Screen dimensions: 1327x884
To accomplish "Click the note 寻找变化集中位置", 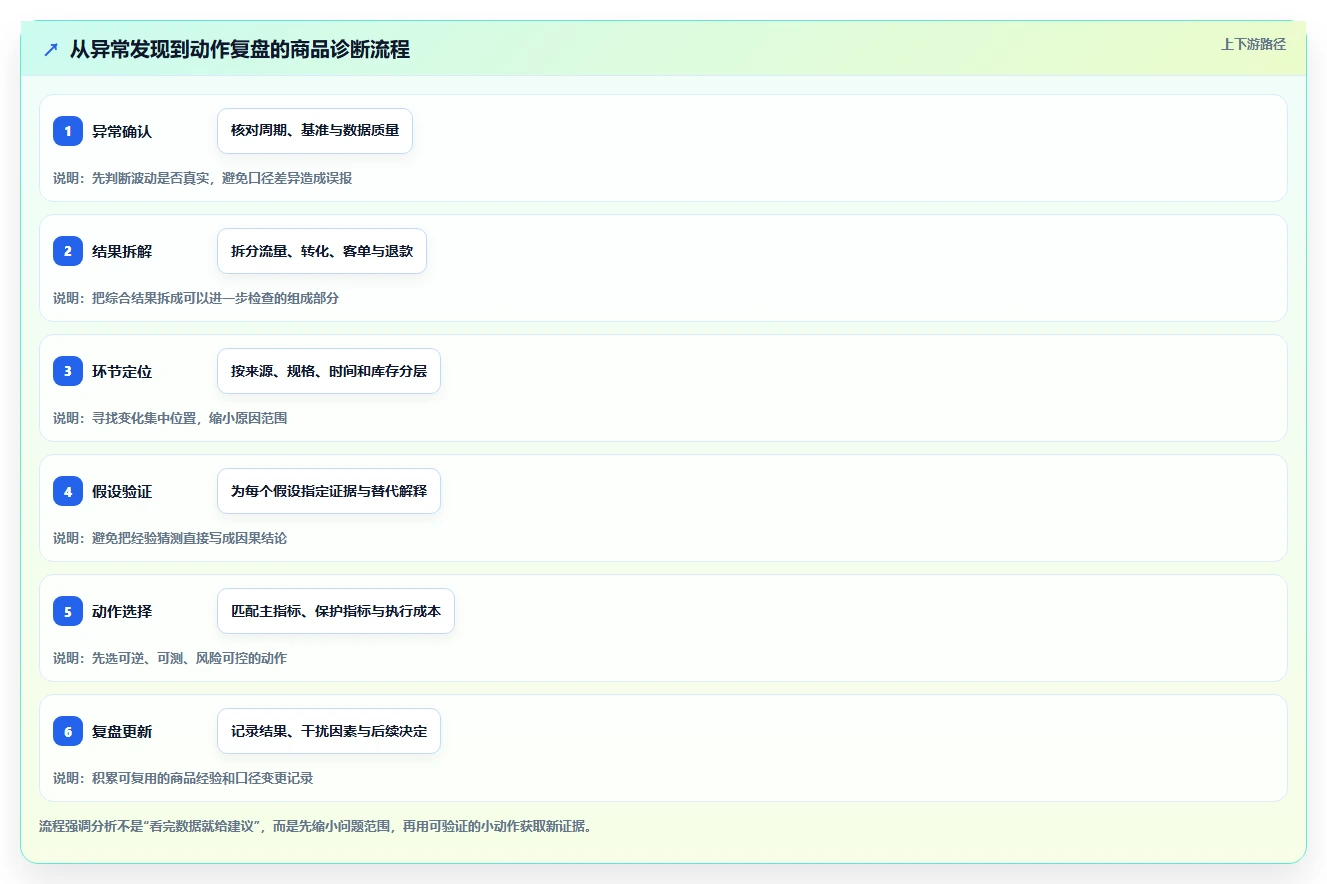I will tap(144, 418).
